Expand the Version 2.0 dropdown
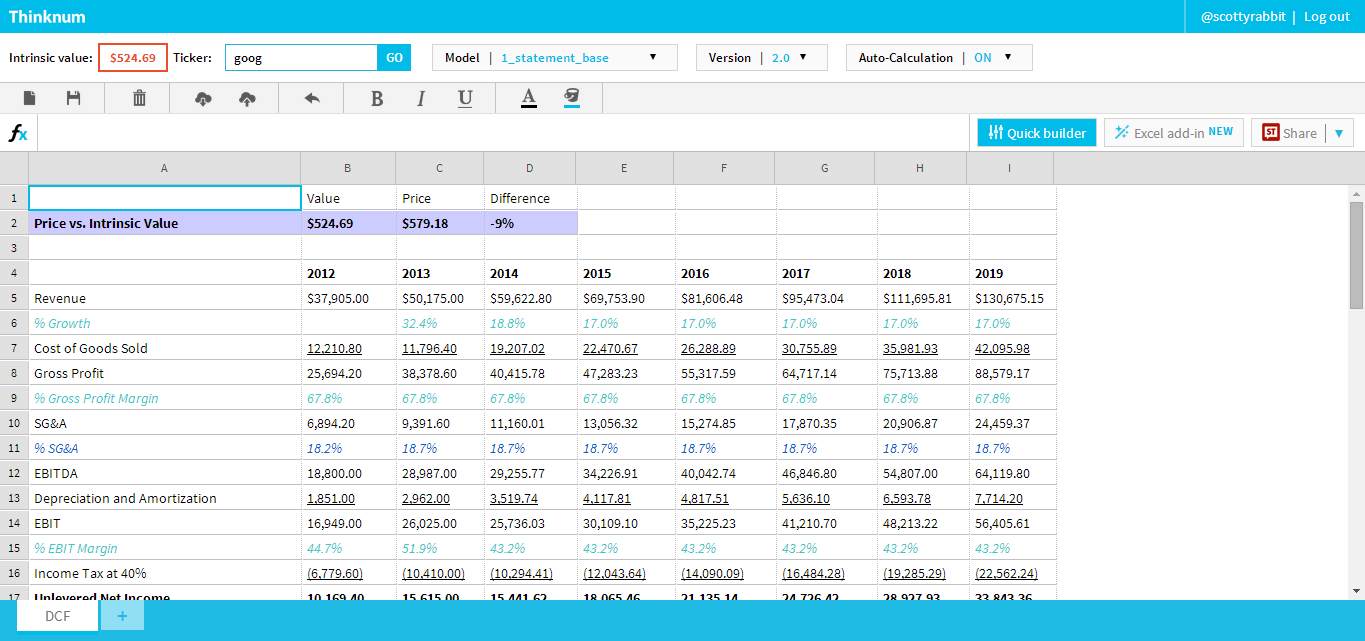Screen dimensions: 1365x641 coord(761,58)
